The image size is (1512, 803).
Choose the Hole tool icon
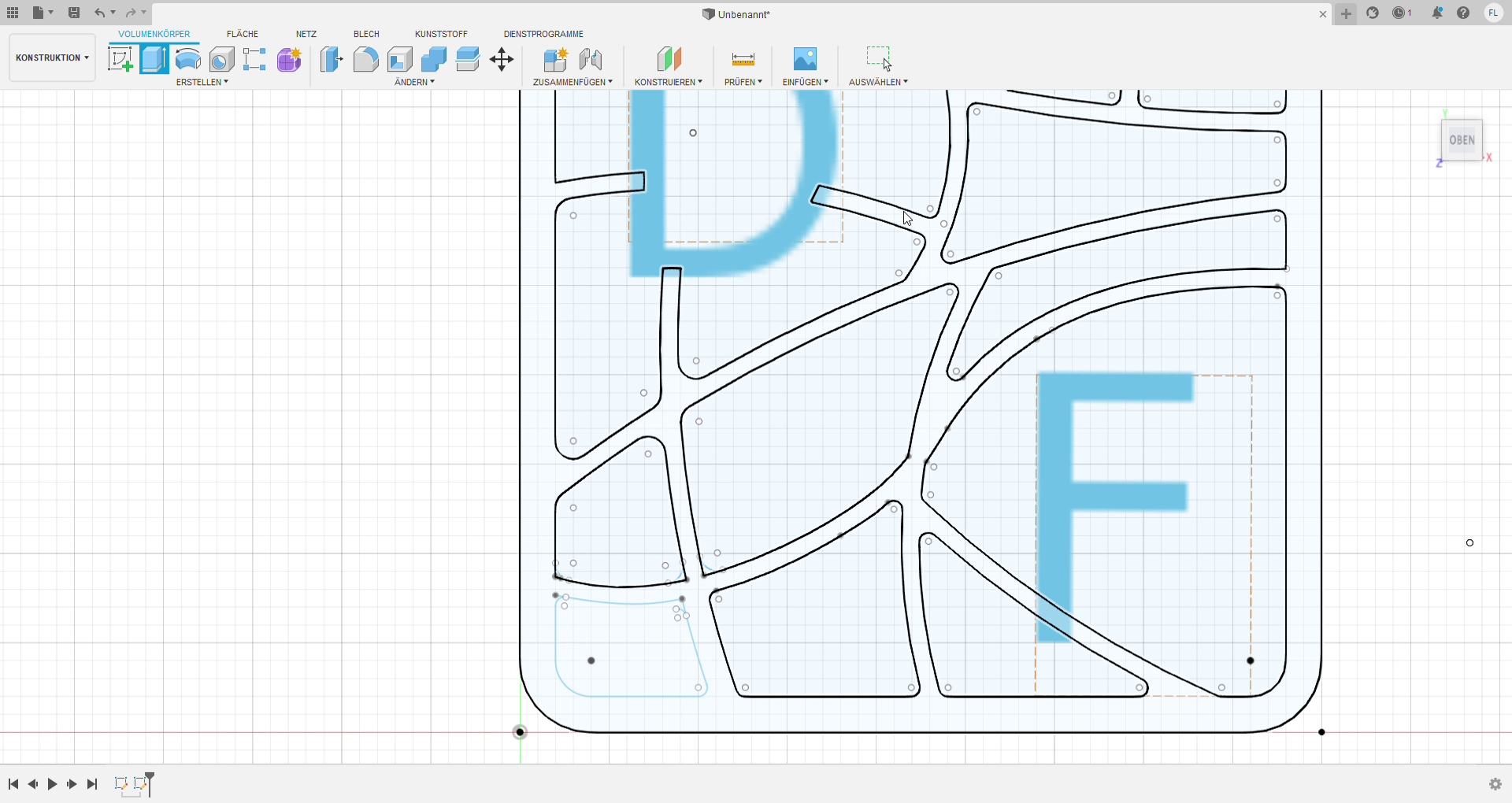tap(221, 59)
